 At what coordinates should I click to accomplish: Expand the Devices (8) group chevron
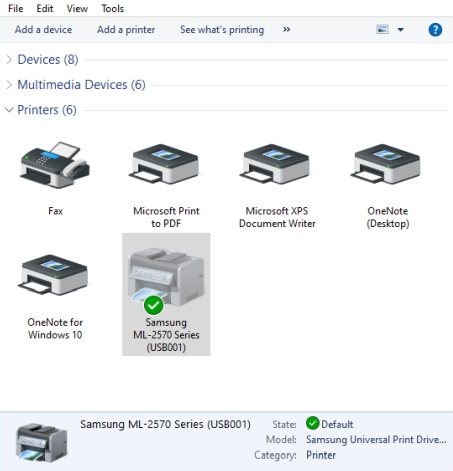click(x=9, y=59)
